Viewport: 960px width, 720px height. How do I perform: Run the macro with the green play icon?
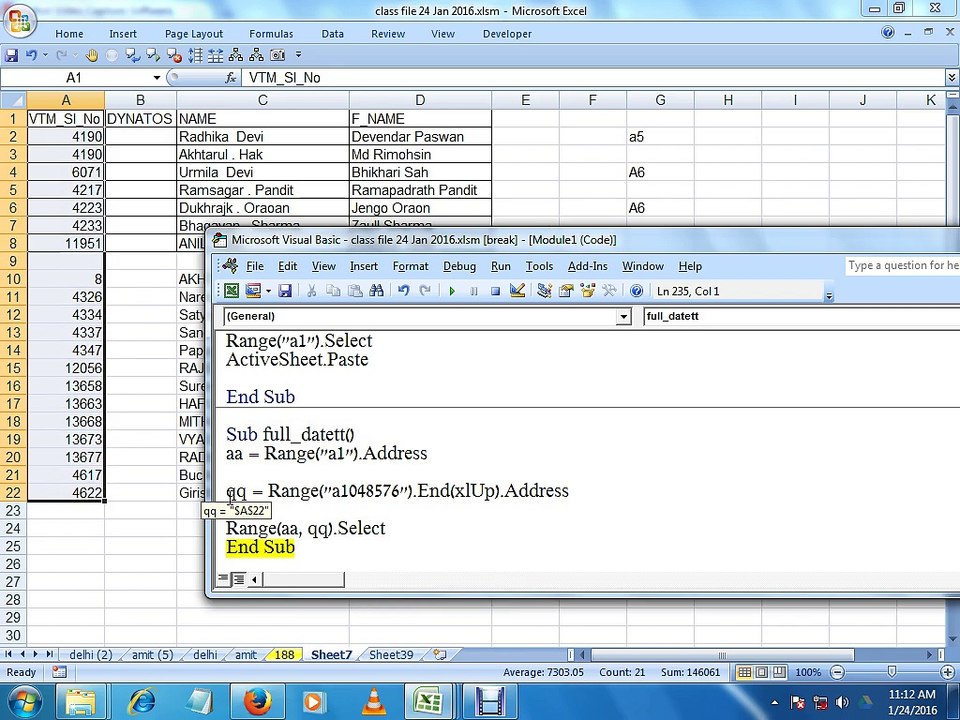tap(452, 291)
